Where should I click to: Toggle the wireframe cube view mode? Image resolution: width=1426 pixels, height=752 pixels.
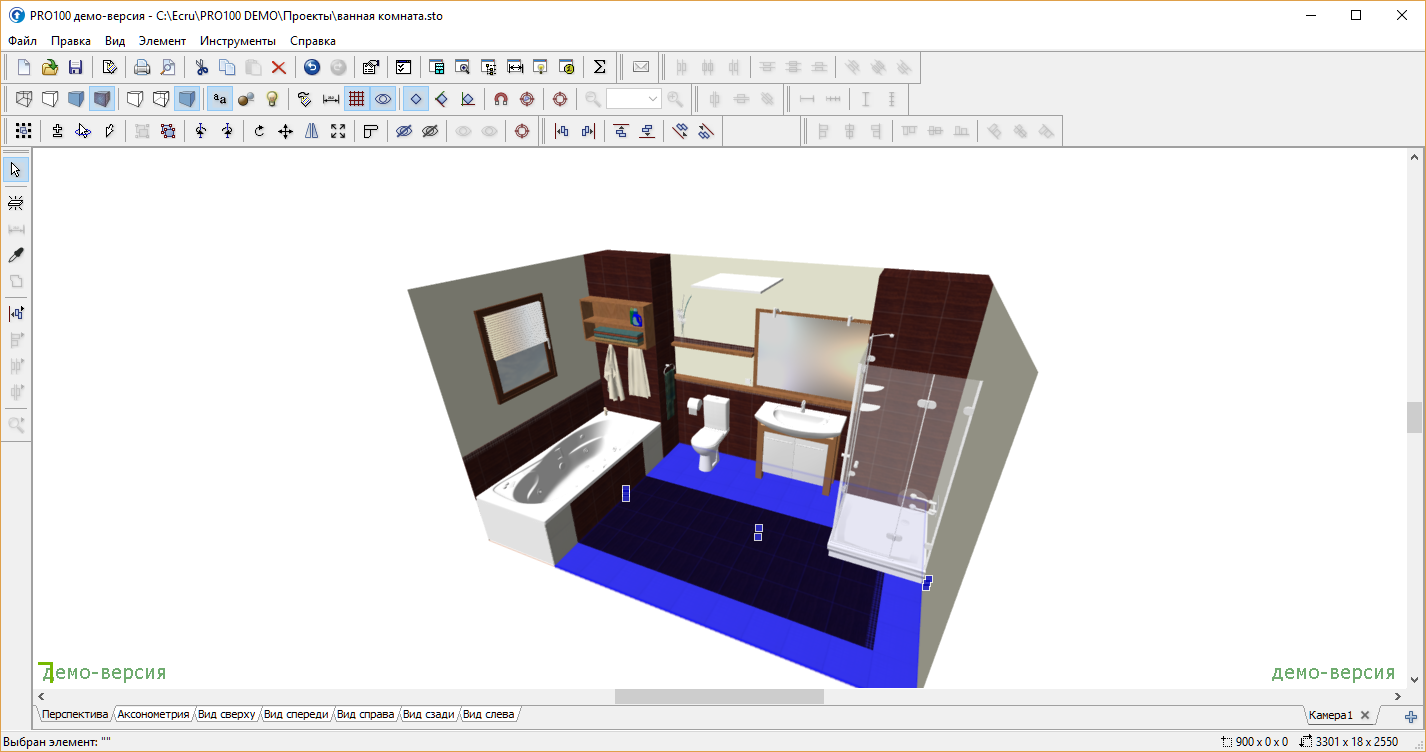point(24,99)
